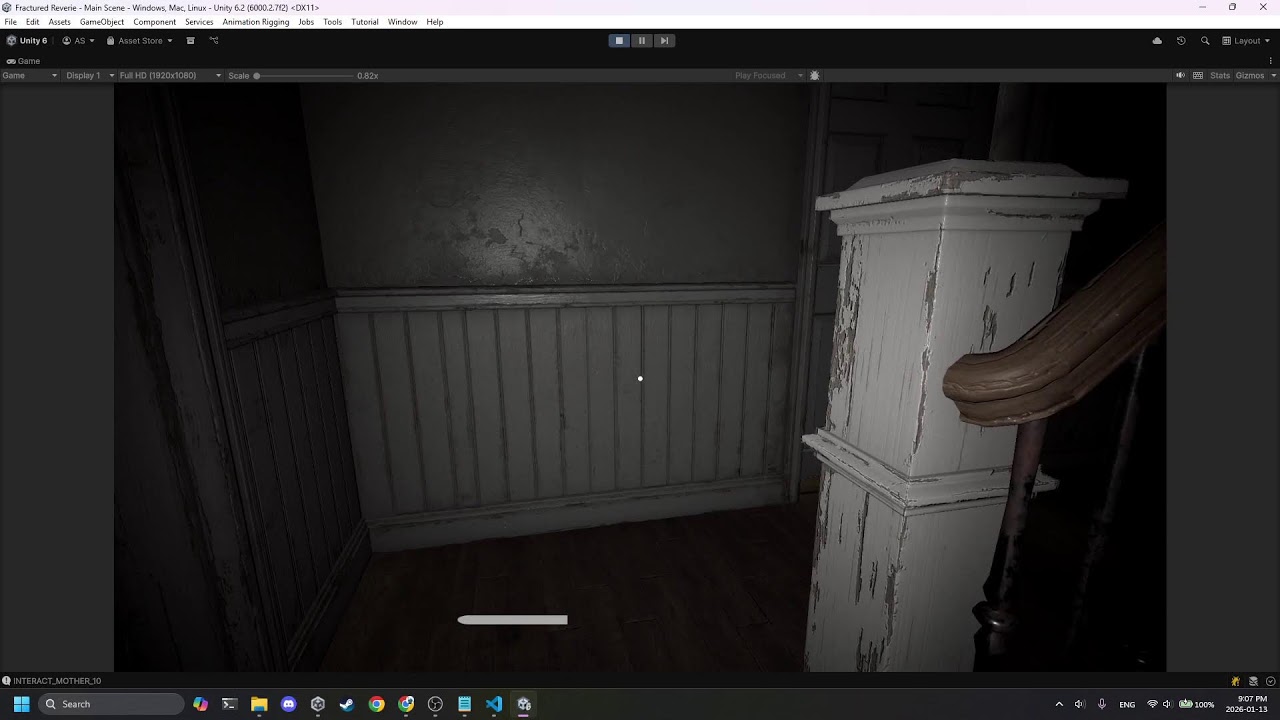
Task: Open the status bar debug bug icon
Action: tap(1236, 681)
